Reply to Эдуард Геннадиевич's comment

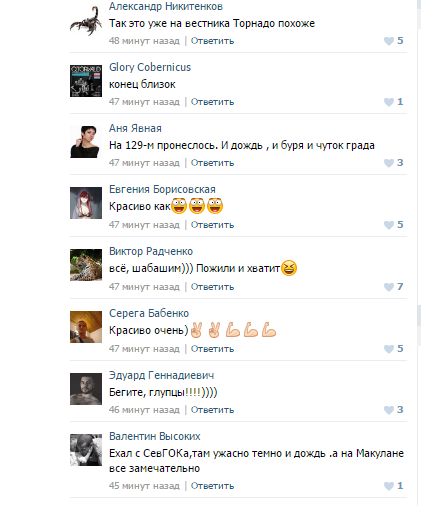tap(212, 410)
